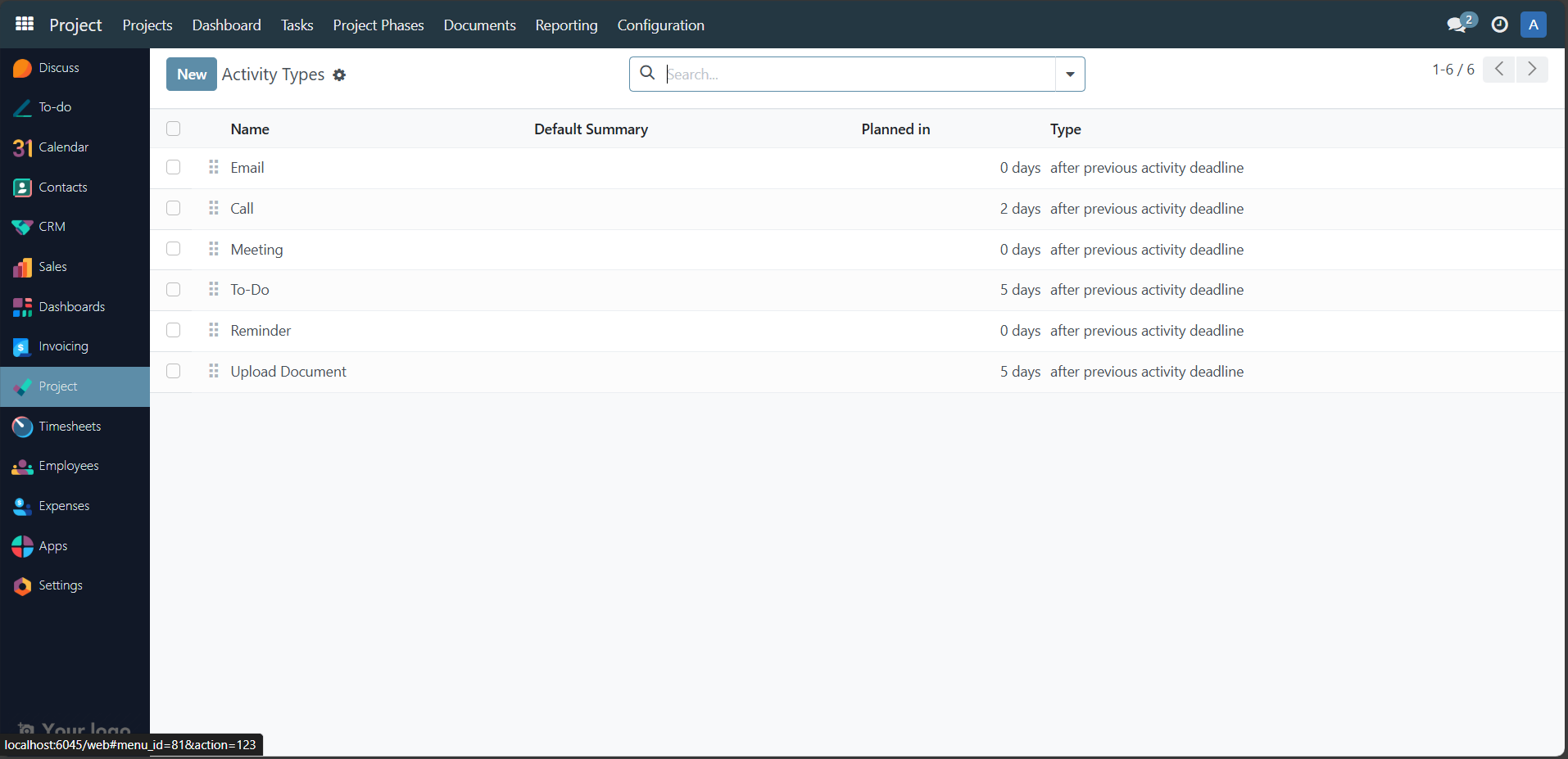
Task: Expand the search filters dropdown
Action: [1069, 74]
